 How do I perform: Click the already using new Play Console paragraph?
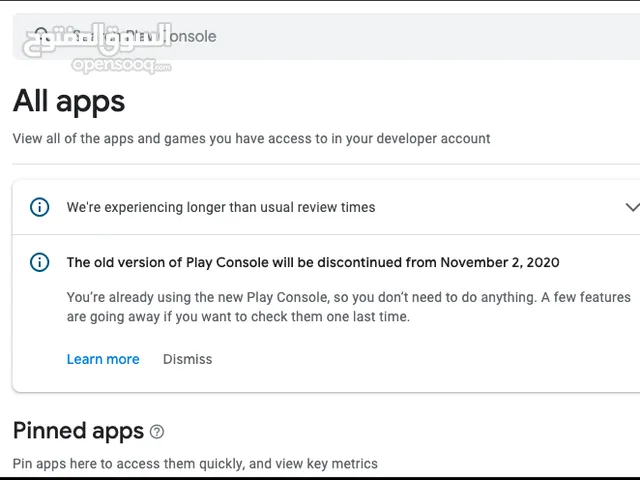(349, 307)
